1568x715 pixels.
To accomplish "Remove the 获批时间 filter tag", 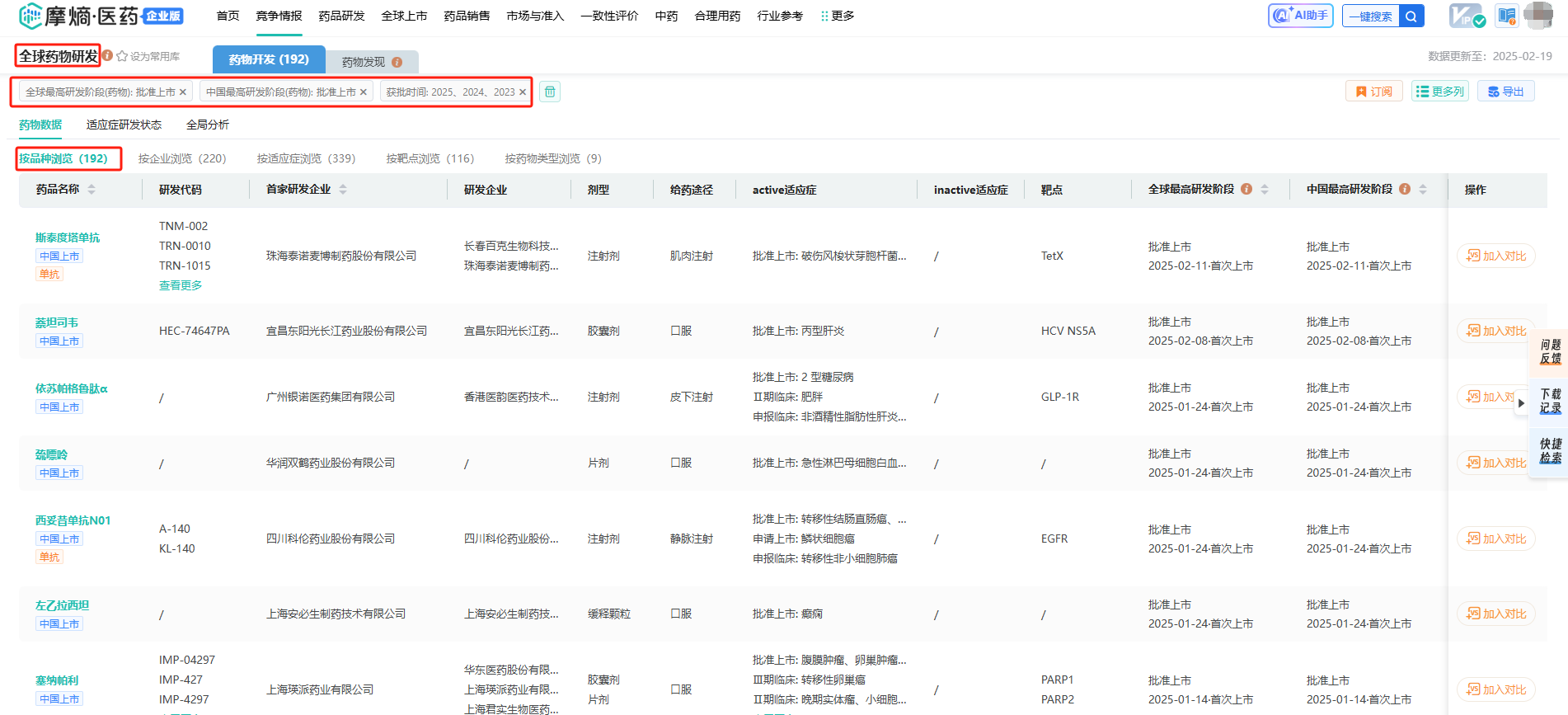I will click(x=523, y=92).
